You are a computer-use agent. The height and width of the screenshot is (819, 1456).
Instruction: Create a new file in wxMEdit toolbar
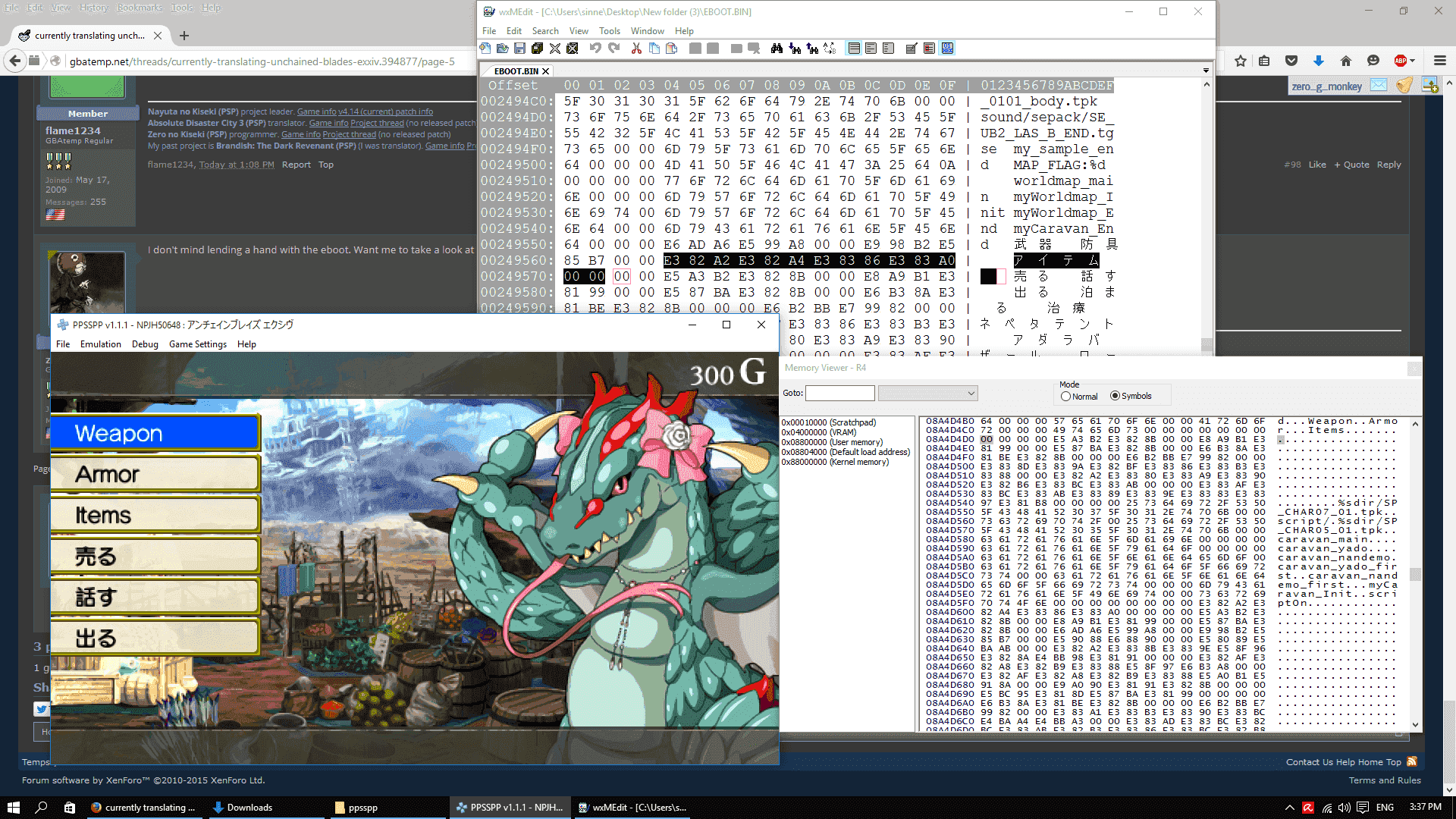(x=485, y=49)
